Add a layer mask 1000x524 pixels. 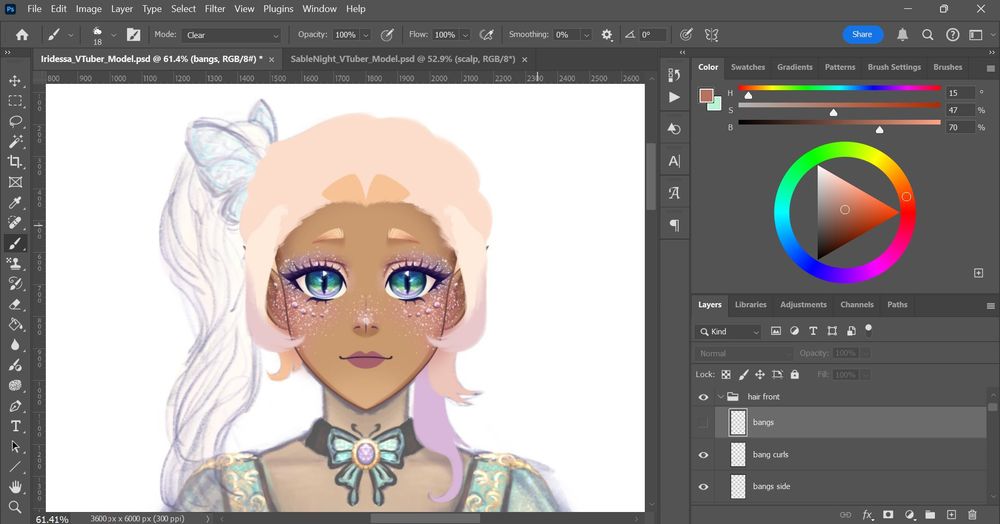pyautogui.click(x=888, y=514)
